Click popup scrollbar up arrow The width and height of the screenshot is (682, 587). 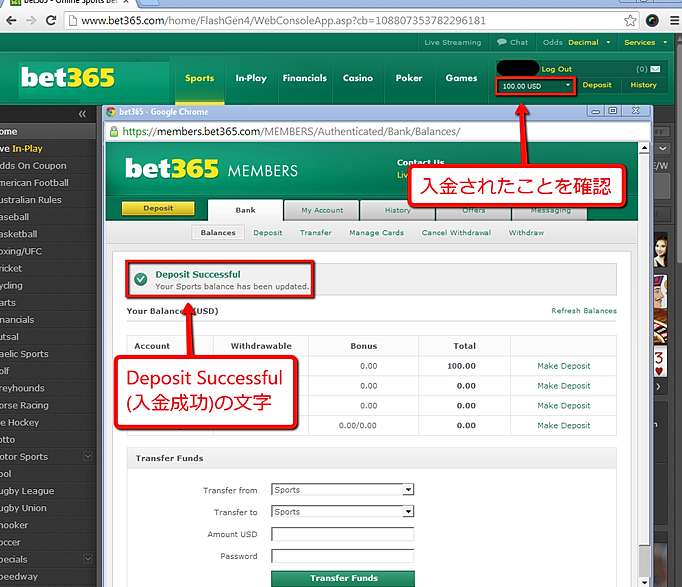click(644, 148)
